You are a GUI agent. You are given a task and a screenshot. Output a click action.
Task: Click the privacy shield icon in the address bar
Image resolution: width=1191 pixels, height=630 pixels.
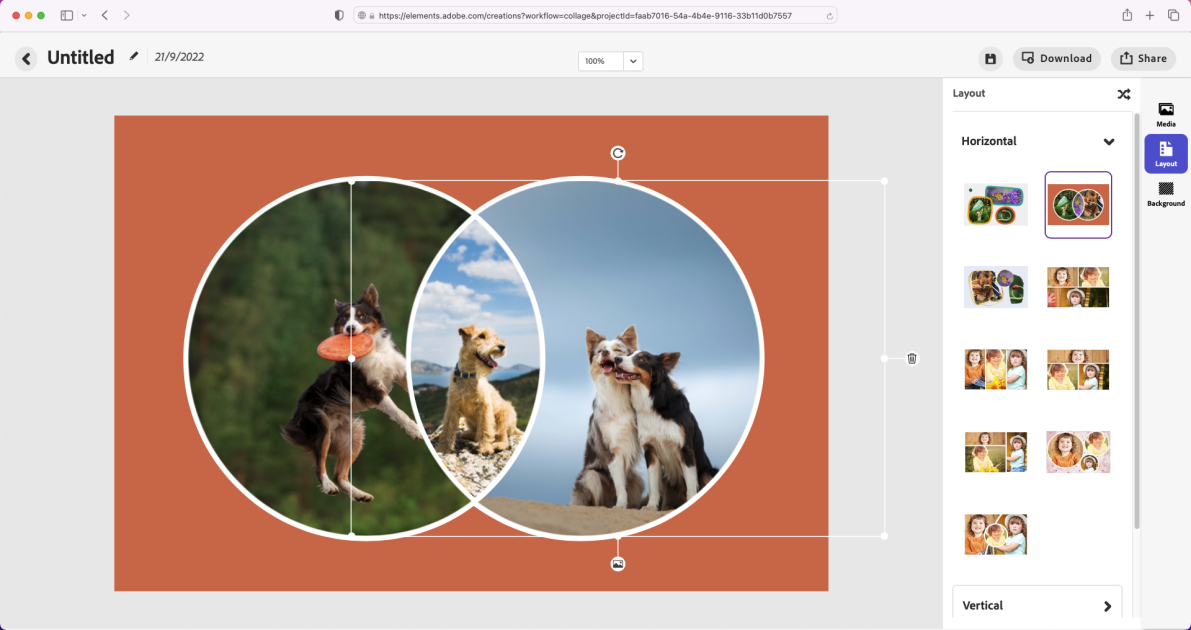339,15
